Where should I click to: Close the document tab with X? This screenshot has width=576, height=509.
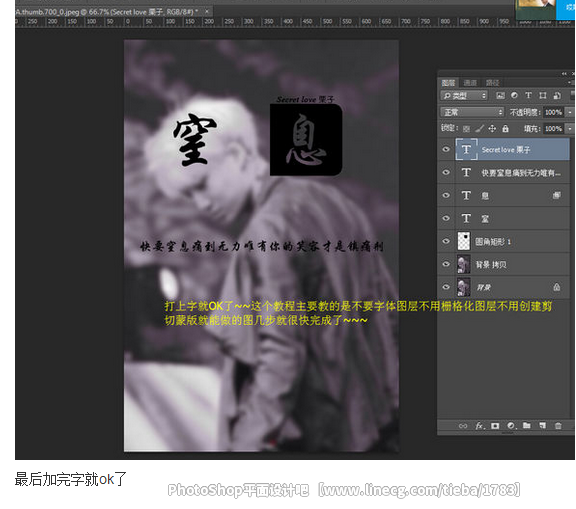click(x=207, y=11)
